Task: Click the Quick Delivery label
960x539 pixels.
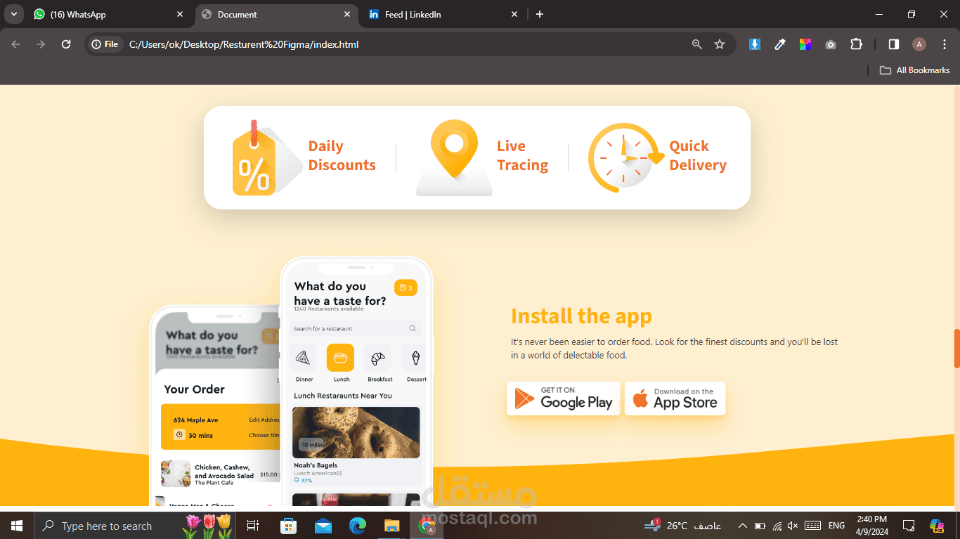Action: [x=698, y=156]
